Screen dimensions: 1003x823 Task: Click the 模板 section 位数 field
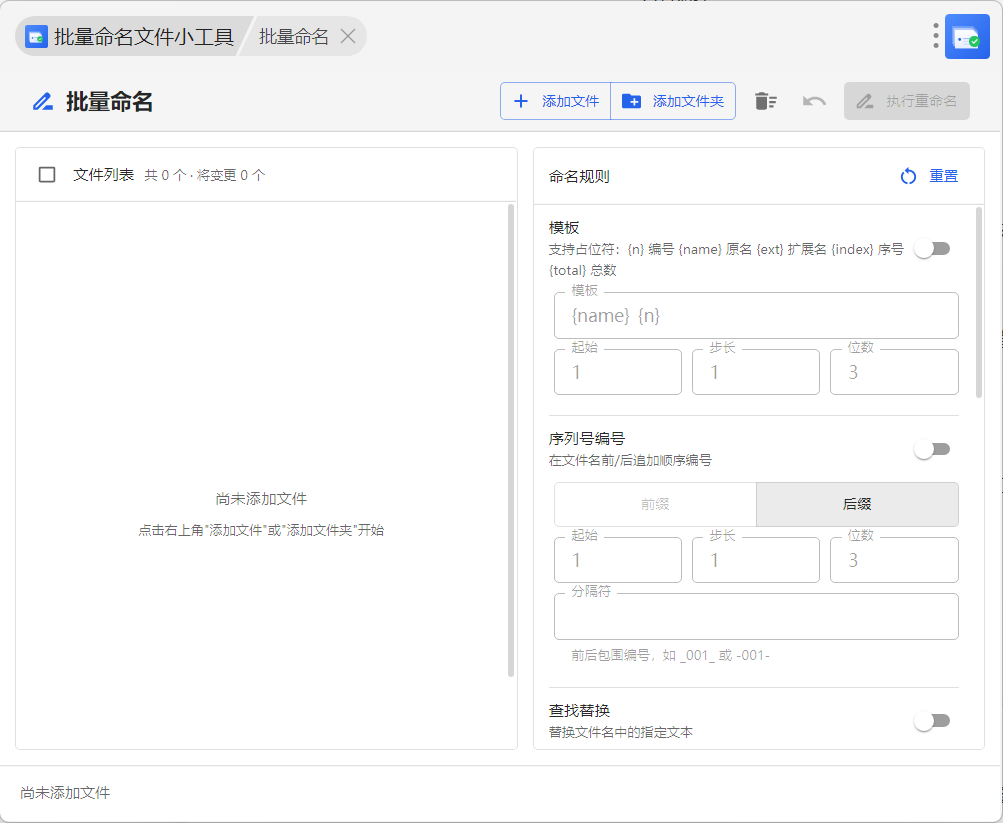tap(894, 372)
